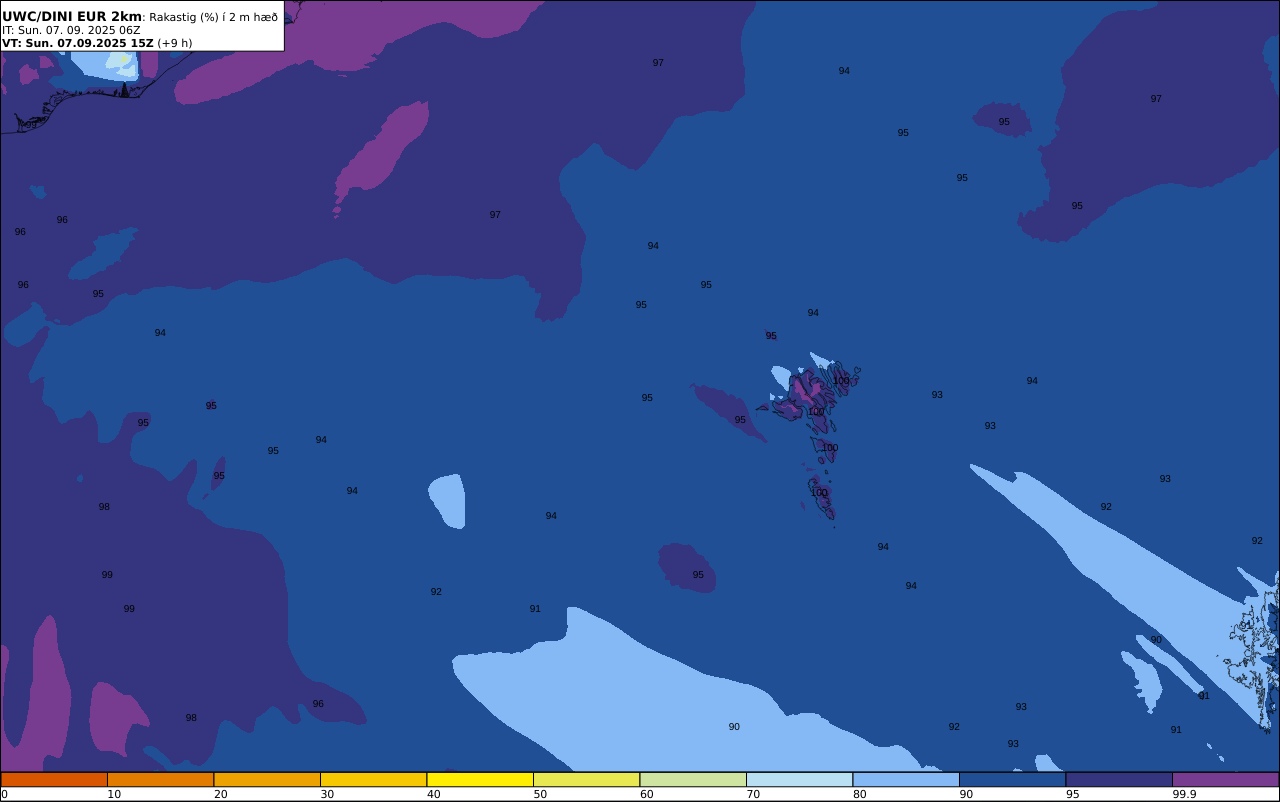
Task: Click the 90 value inside the large bottom light-blue area
Action: [x=734, y=727]
